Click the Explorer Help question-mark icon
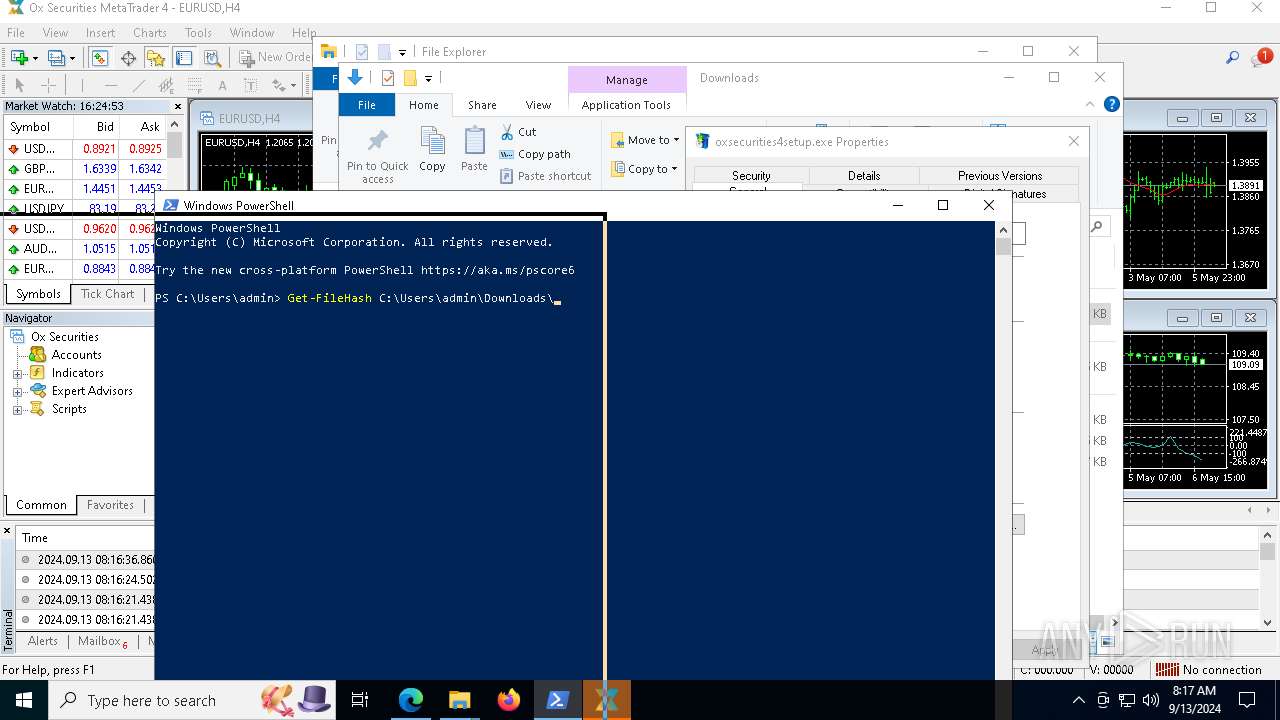Viewport: 1280px width, 720px height. [x=1111, y=104]
